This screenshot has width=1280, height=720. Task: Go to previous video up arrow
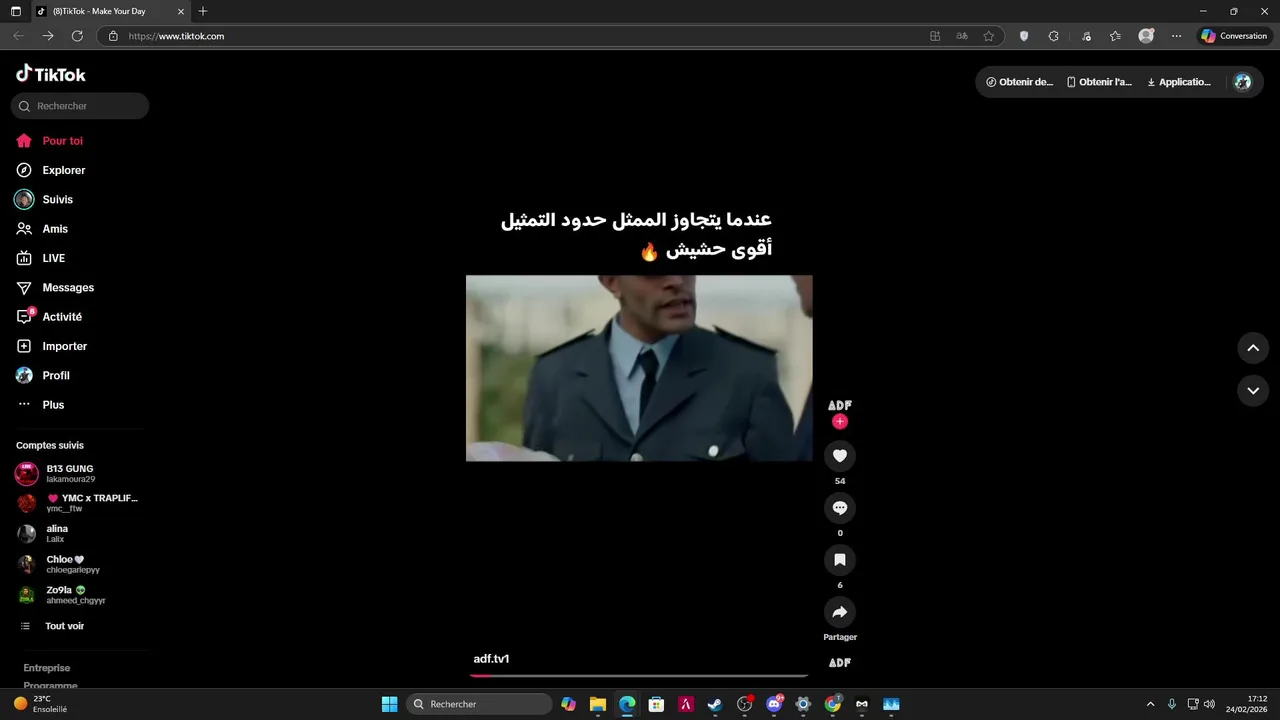point(1253,348)
